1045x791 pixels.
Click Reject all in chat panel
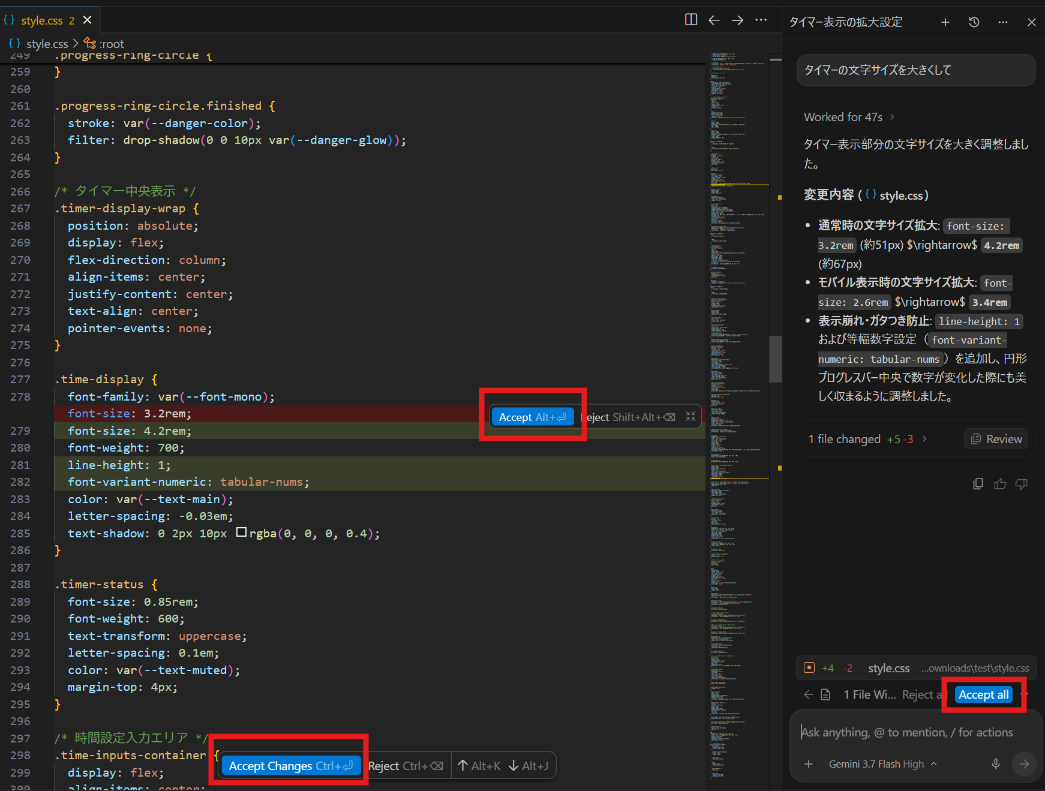coord(922,694)
